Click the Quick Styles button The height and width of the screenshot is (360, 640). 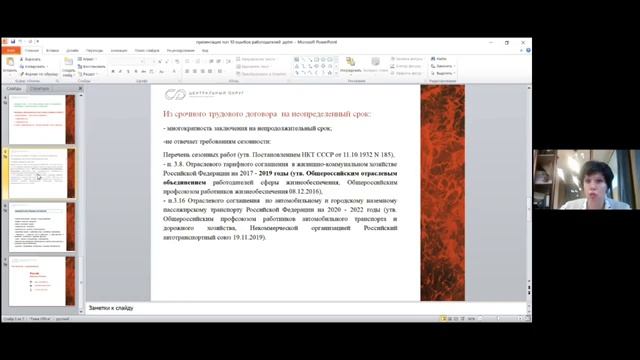pyautogui.click(x=376, y=65)
